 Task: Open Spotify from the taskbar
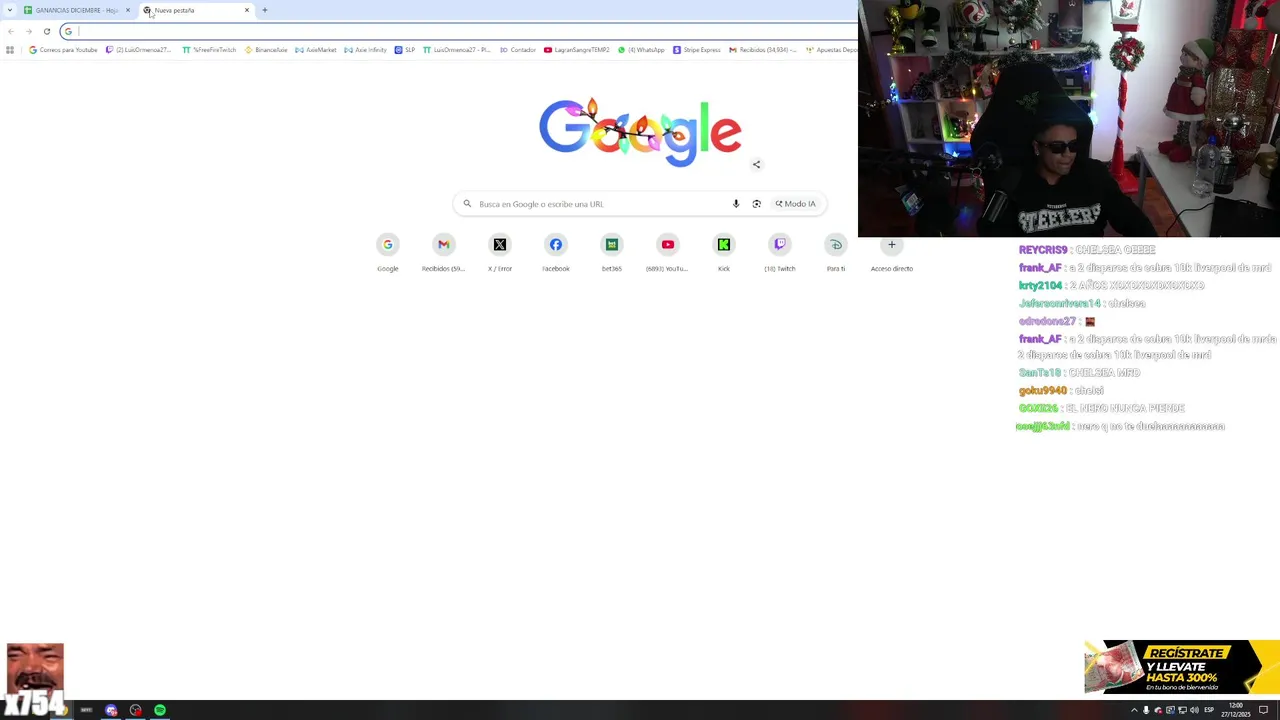(160, 710)
